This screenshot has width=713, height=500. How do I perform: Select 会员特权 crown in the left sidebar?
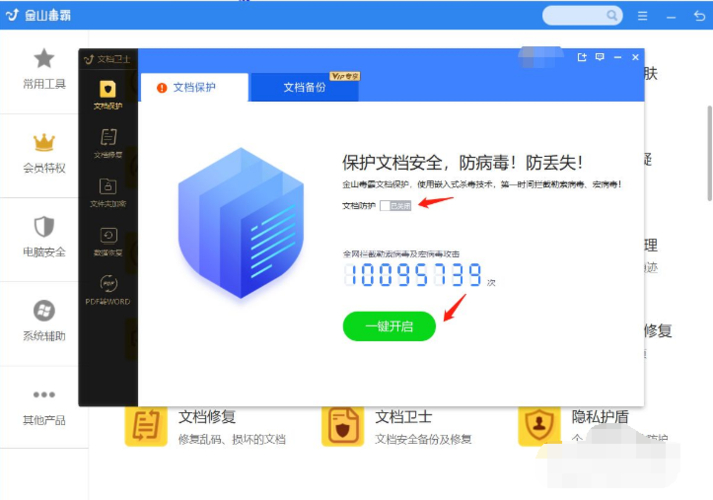(x=44, y=154)
